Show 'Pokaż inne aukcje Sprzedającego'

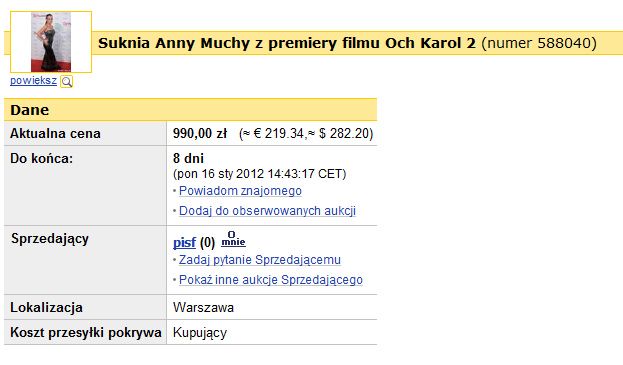coord(271,280)
